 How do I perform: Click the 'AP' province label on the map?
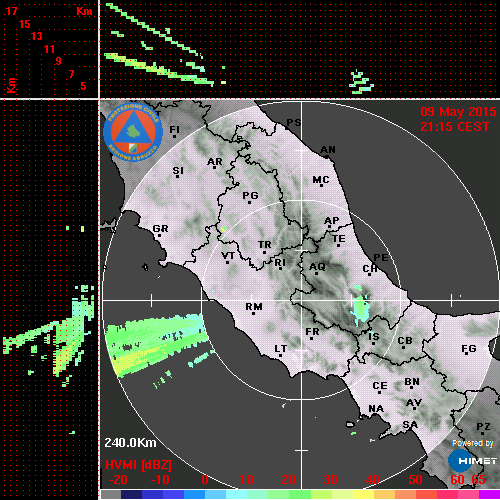pos(331,220)
